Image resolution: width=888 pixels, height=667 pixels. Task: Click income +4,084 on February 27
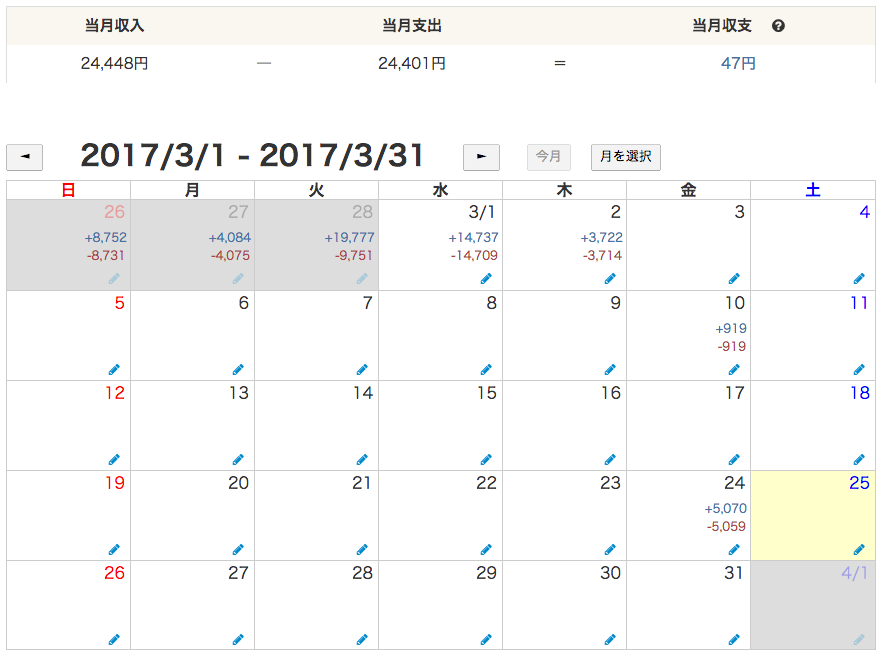point(229,238)
